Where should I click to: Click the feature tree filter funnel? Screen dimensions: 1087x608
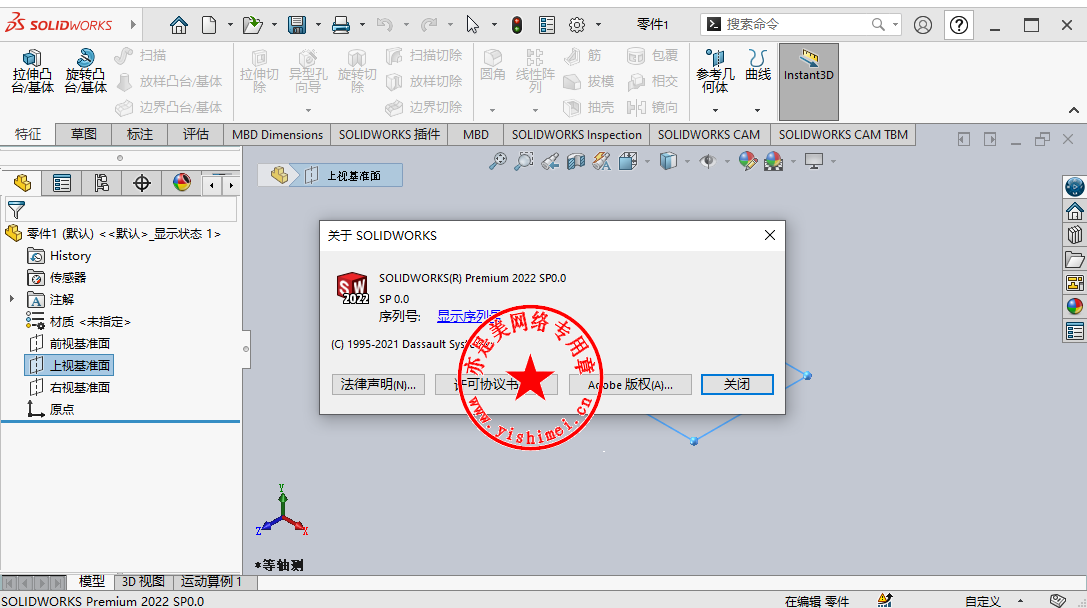(x=16, y=209)
